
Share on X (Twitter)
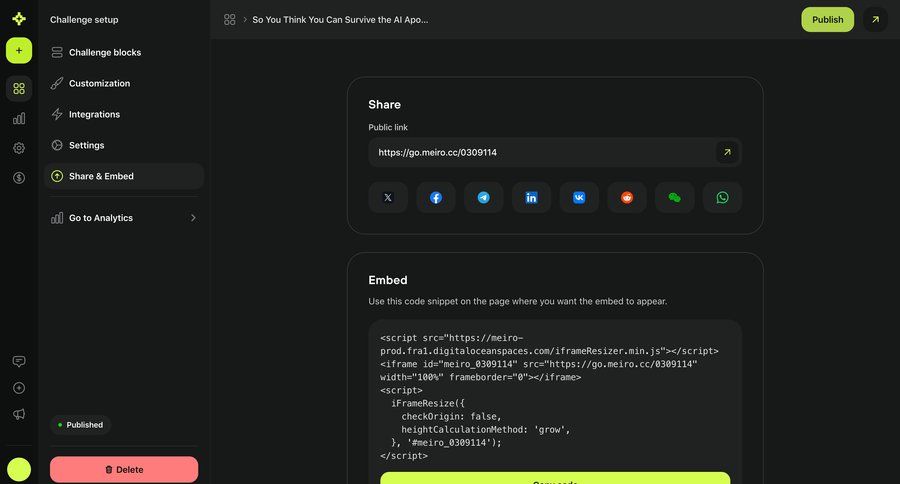(x=388, y=198)
